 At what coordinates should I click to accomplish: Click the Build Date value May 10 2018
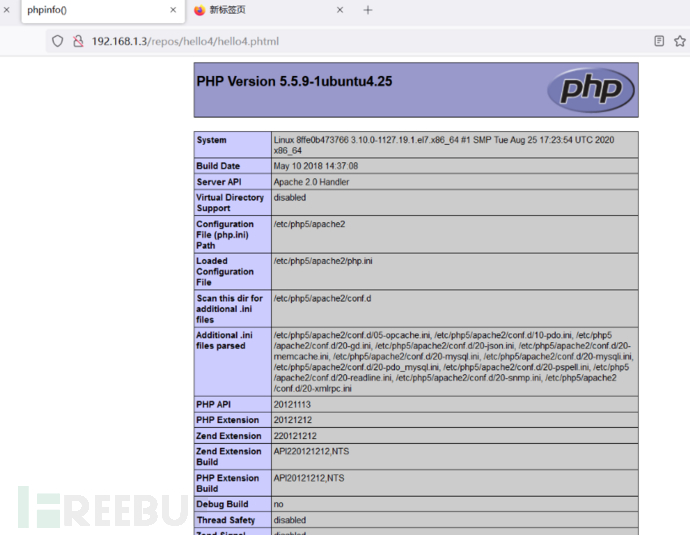point(316,166)
